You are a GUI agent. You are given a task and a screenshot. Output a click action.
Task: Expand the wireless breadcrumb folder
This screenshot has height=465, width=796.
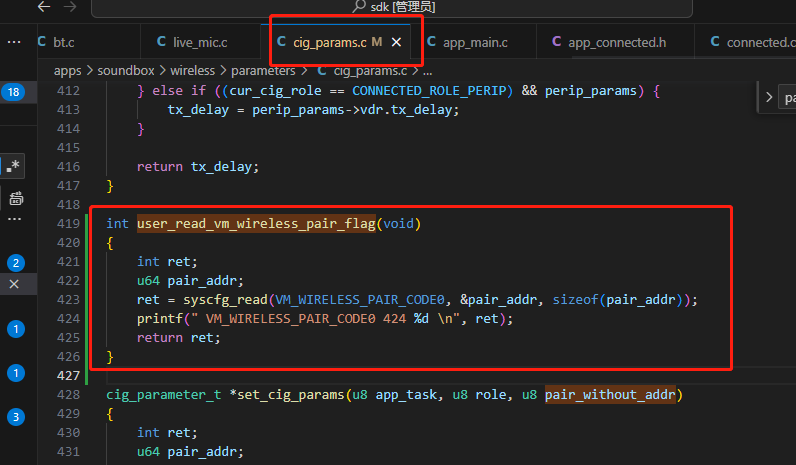coord(192,71)
